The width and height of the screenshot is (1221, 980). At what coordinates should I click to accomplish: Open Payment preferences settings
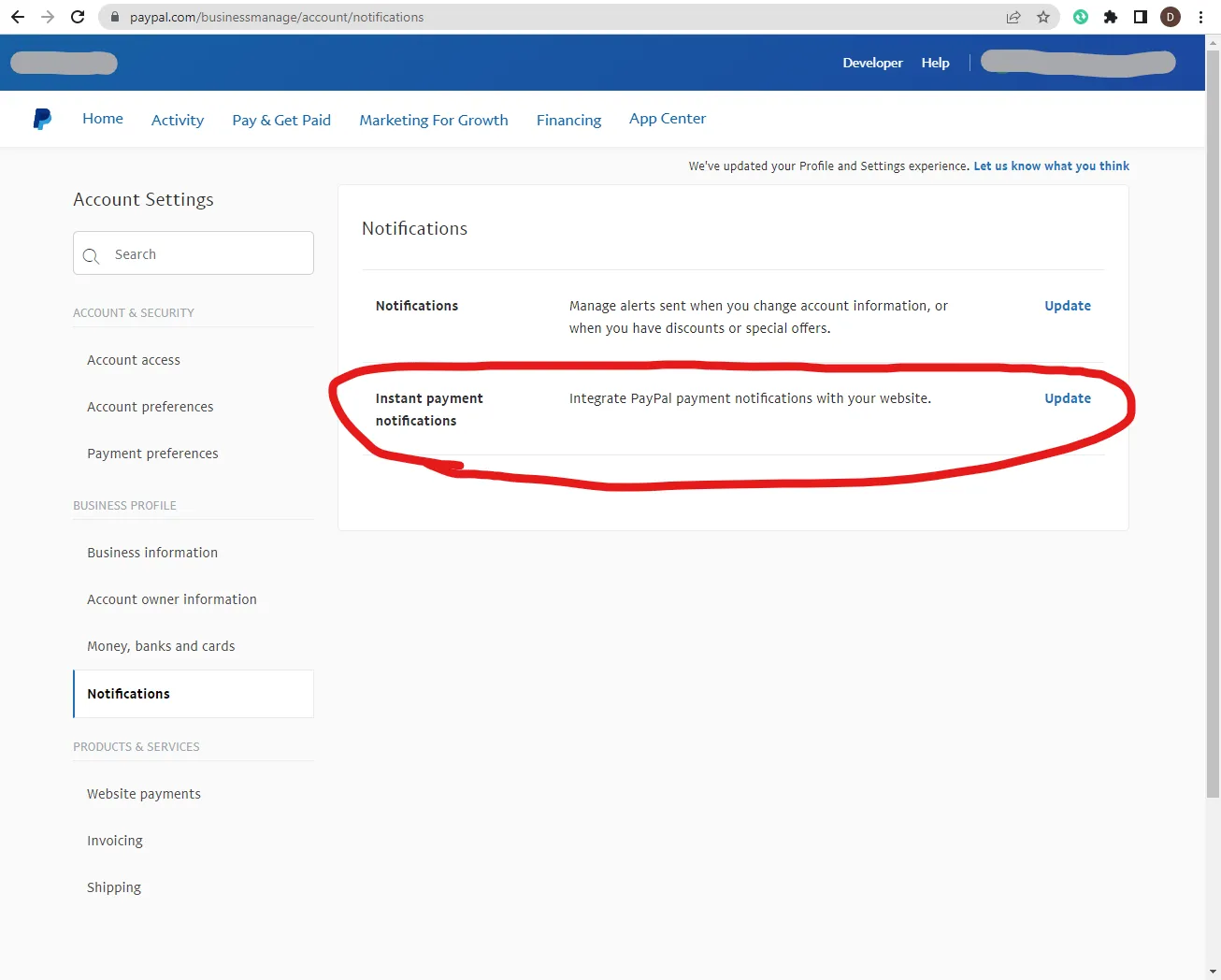click(x=152, y=454)
